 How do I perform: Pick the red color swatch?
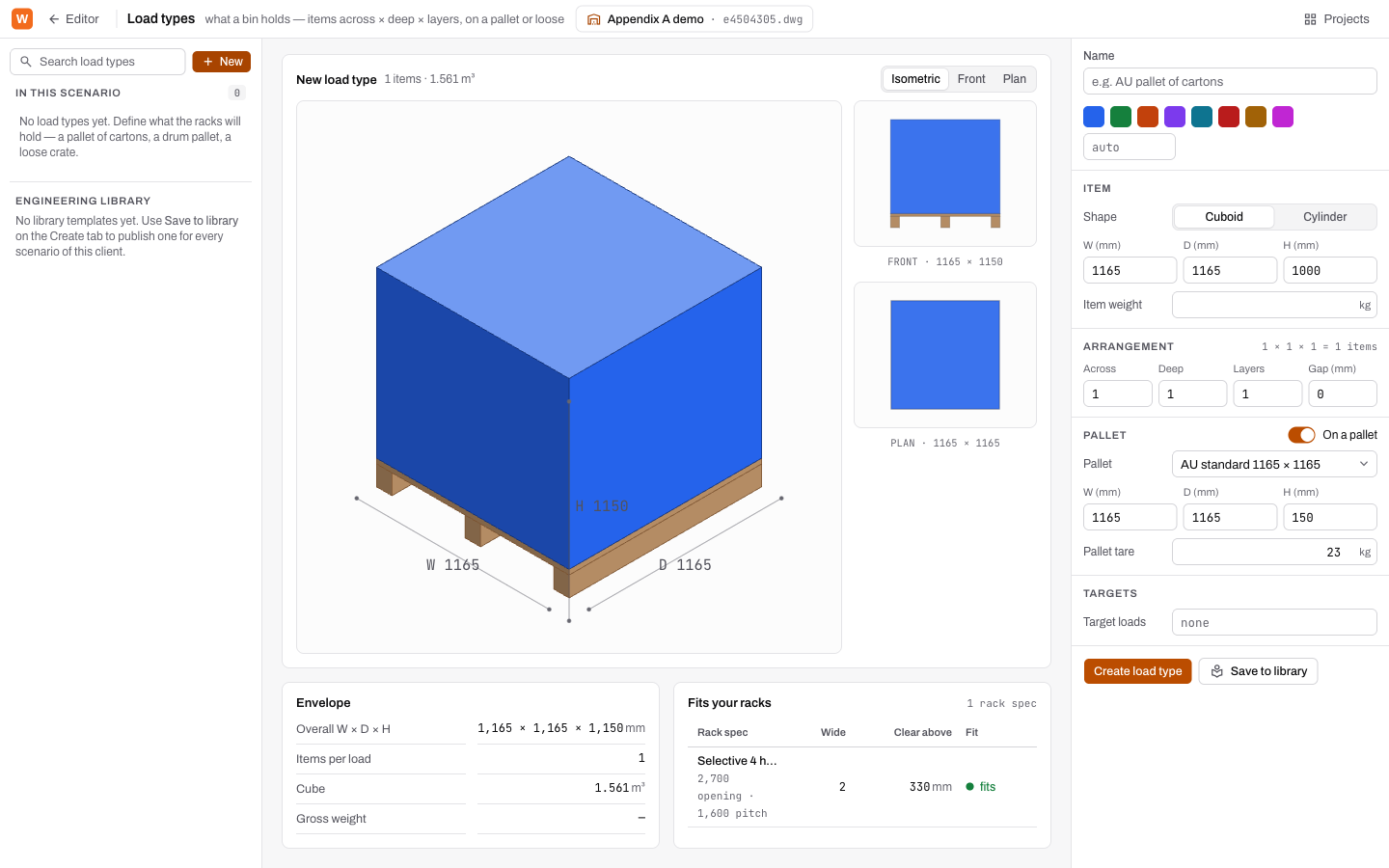point(1229,117)
